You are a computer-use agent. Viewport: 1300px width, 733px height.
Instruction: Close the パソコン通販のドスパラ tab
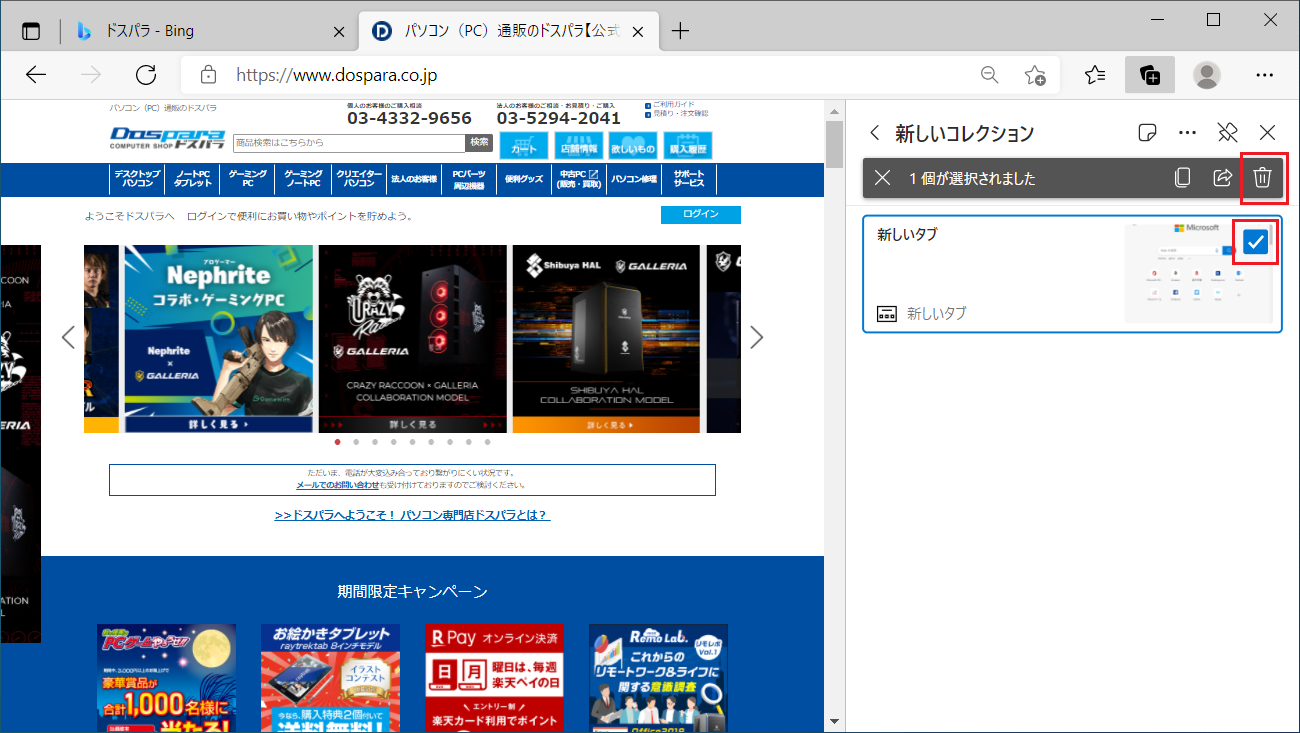click(638, 31)
